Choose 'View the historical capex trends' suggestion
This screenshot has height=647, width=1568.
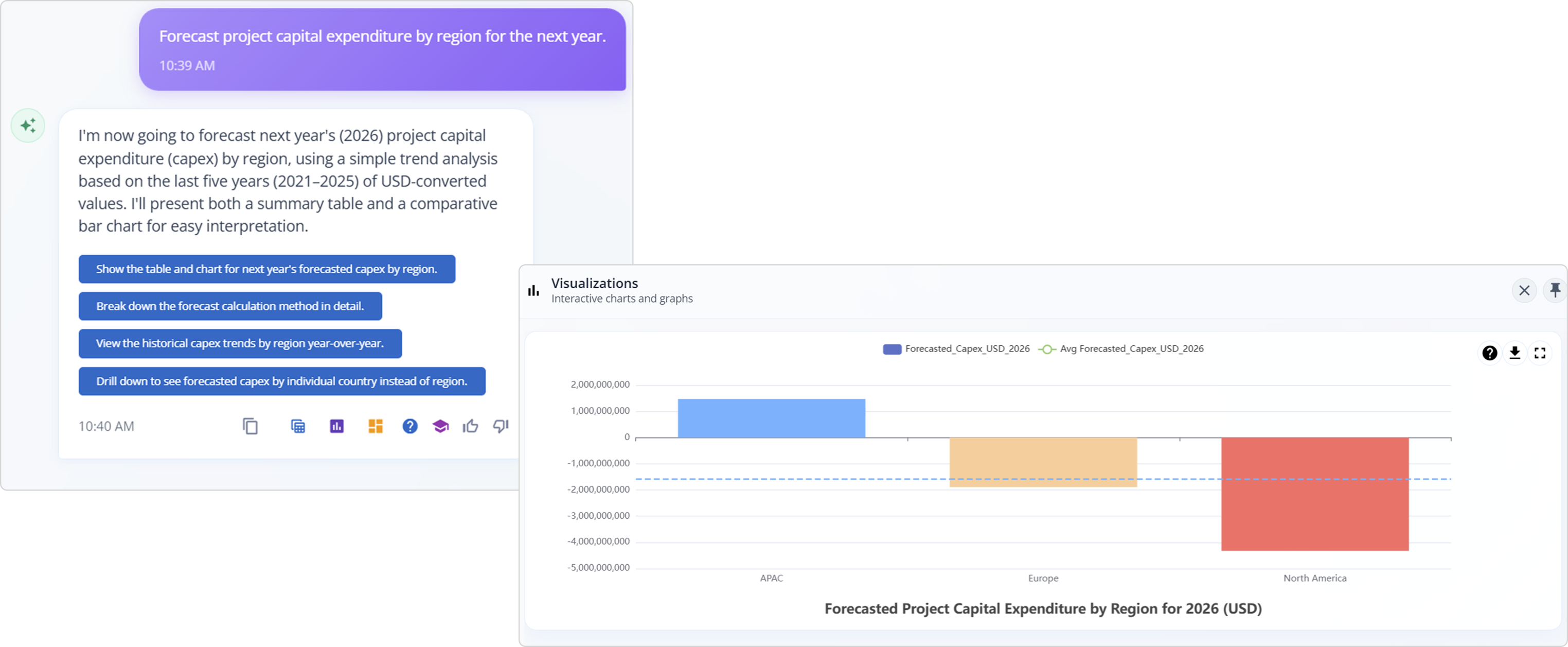[240, 344]
